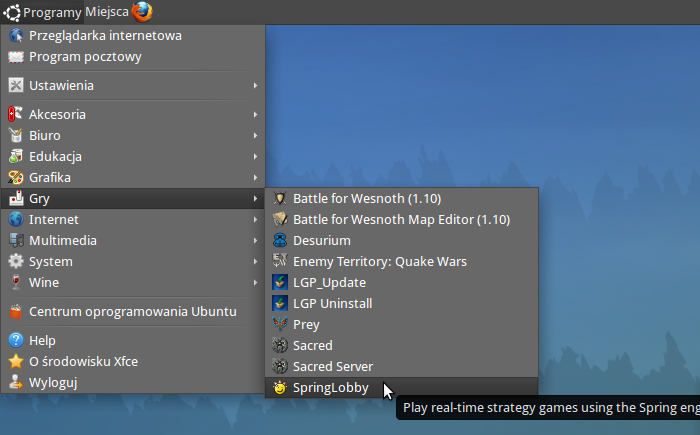The image size is (700, 435).
Task: Open Centrum oprogramowania Ubuntu entry
Action: pyautogui.click(x=133, y=311)
